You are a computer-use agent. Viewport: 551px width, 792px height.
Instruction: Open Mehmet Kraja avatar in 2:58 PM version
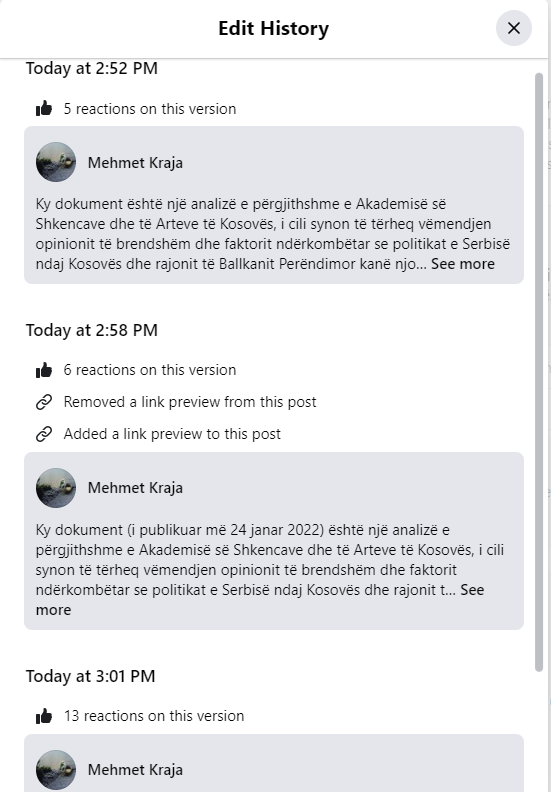click(56, 488)
